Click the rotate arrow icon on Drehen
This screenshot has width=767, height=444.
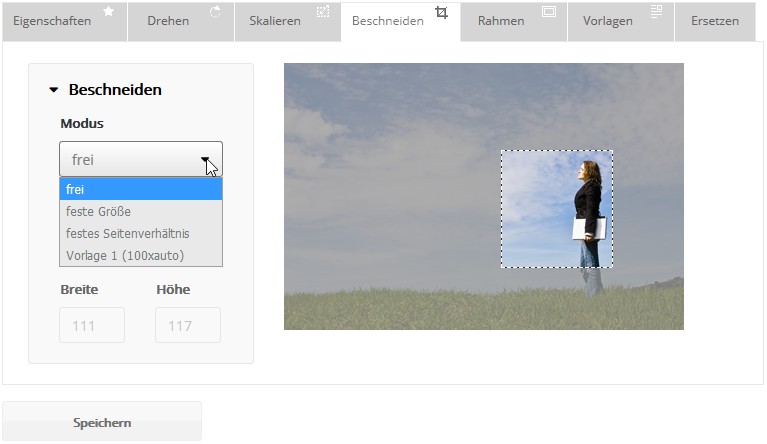point(215,11)
